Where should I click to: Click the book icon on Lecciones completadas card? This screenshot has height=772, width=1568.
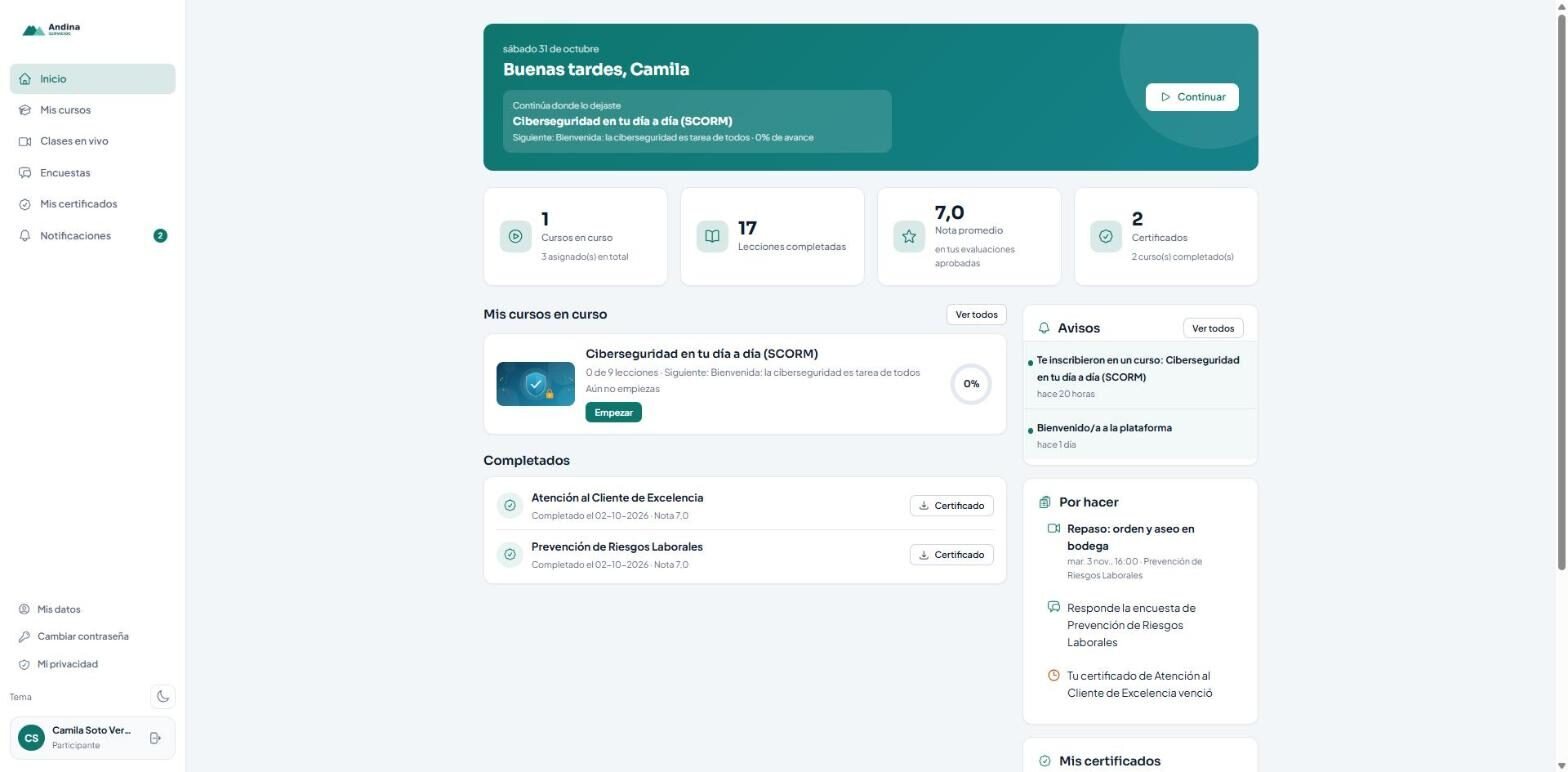712,237
